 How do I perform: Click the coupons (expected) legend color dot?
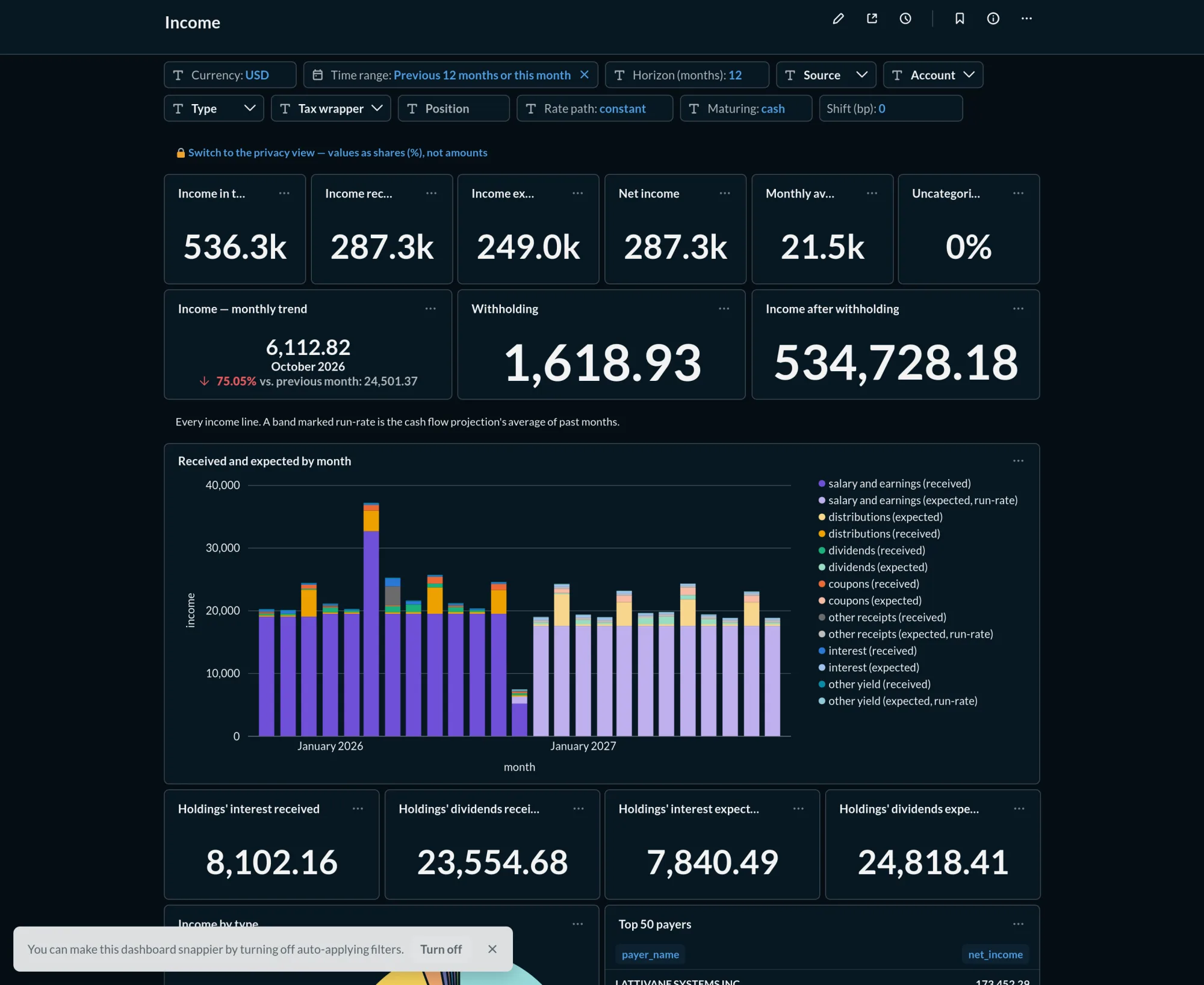(x=822, y=601)
